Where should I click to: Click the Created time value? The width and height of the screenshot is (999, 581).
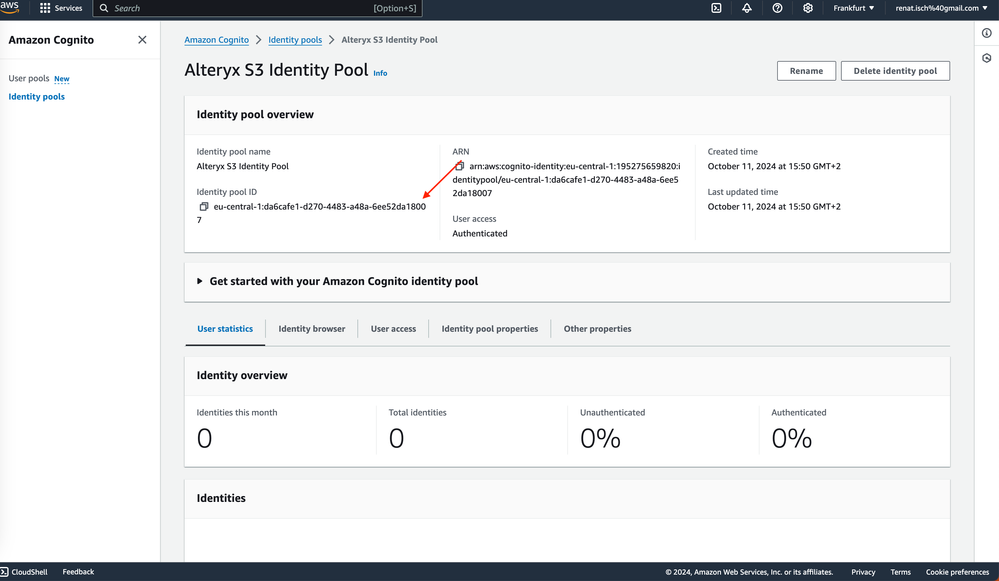tap(773, 166)
